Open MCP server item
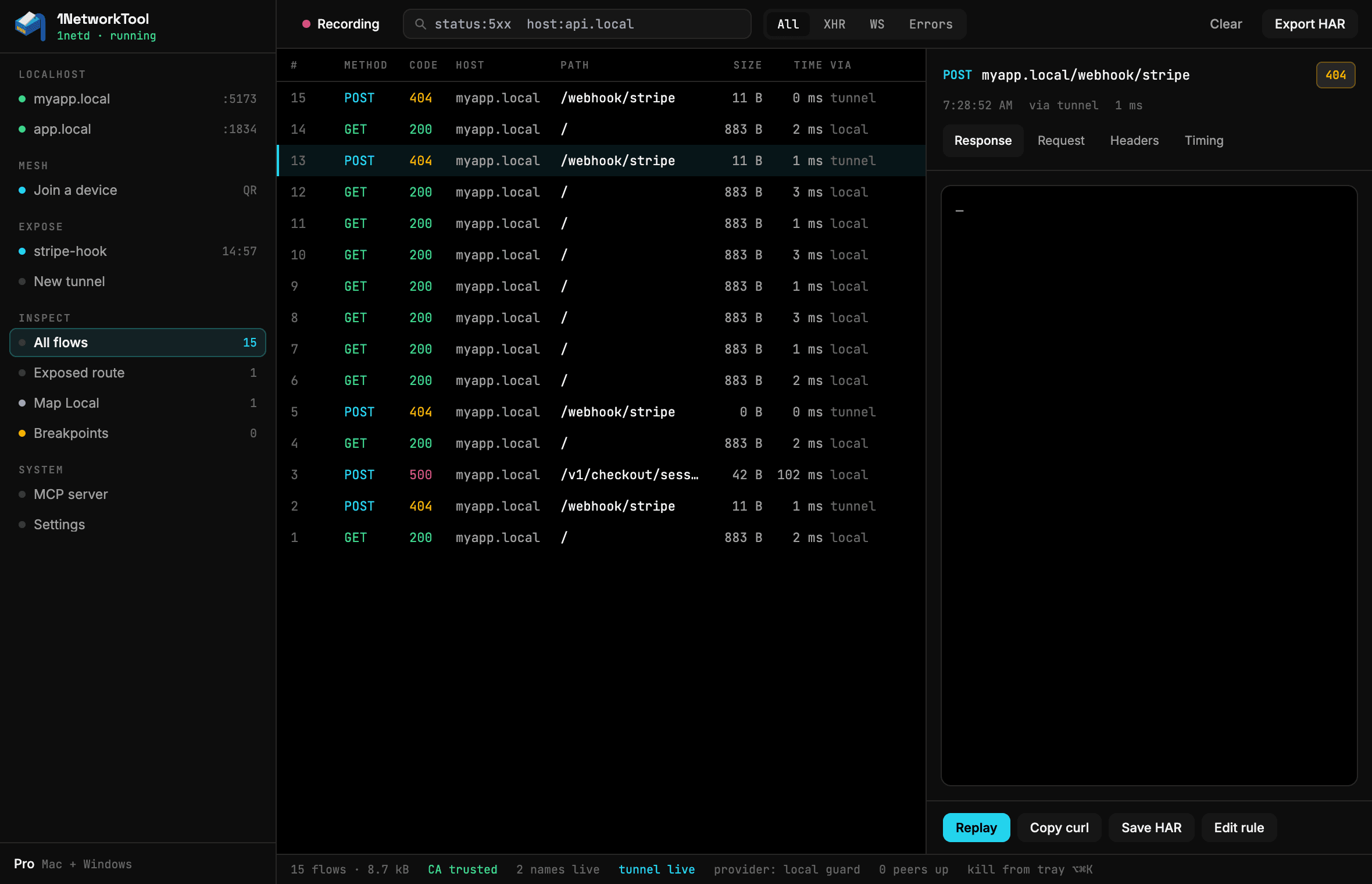This screenshot has height=884, width=1372. pyautogui.click(x=138, y=494)
